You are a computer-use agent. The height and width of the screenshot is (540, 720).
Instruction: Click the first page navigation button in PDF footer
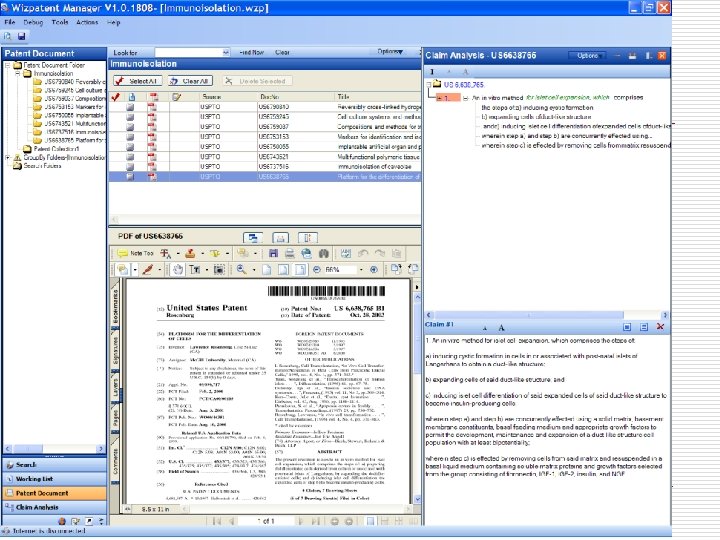coord(217,521)
